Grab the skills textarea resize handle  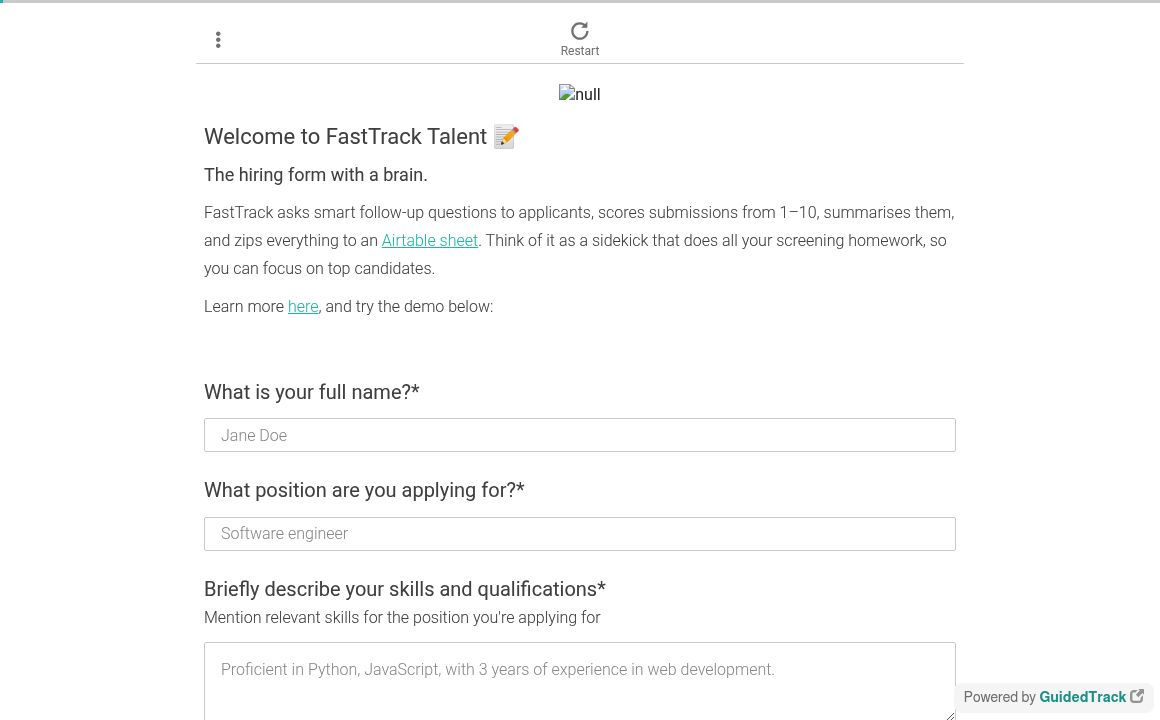(949, 713)
